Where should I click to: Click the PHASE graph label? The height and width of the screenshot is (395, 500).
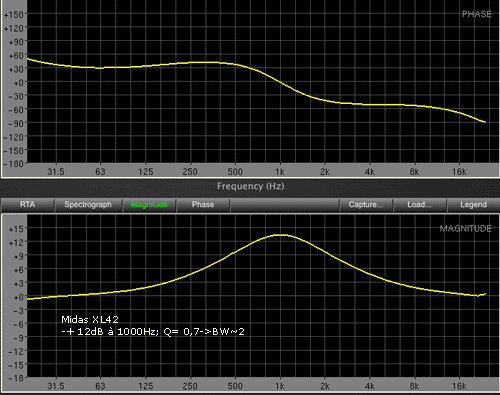tap(476, 14)
